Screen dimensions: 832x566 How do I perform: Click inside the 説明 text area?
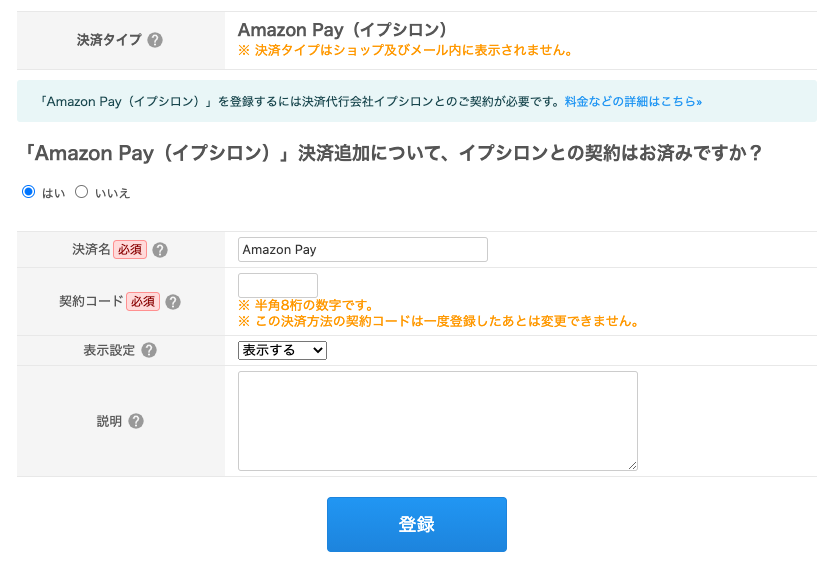pyautogui.click(x=438, y=421)
